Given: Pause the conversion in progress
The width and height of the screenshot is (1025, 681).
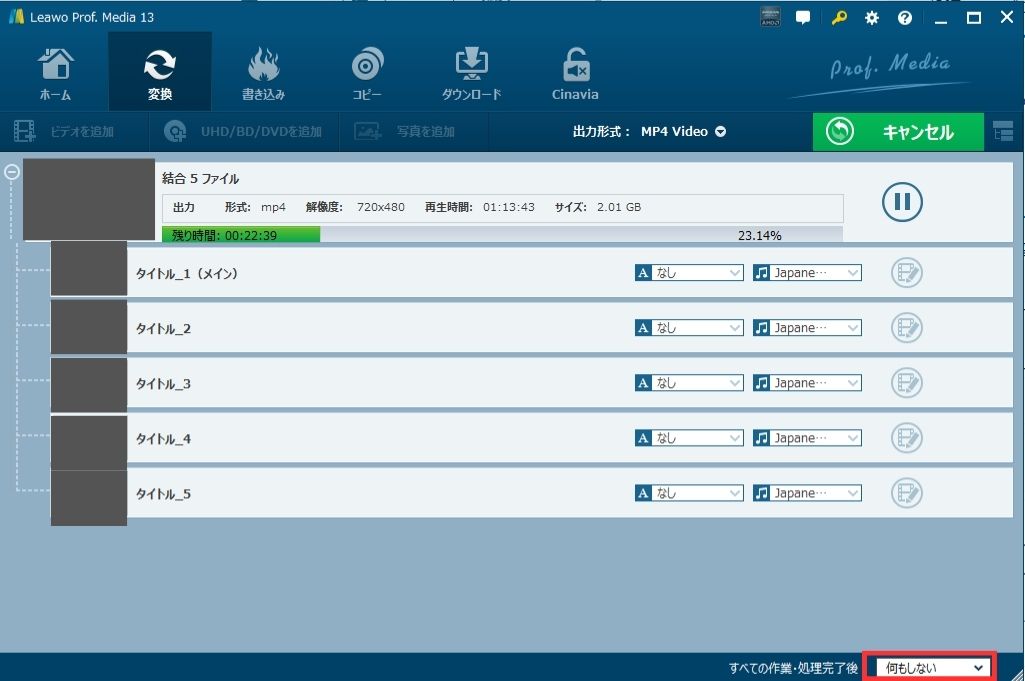Looking at the screenshot, I should 902,202.
